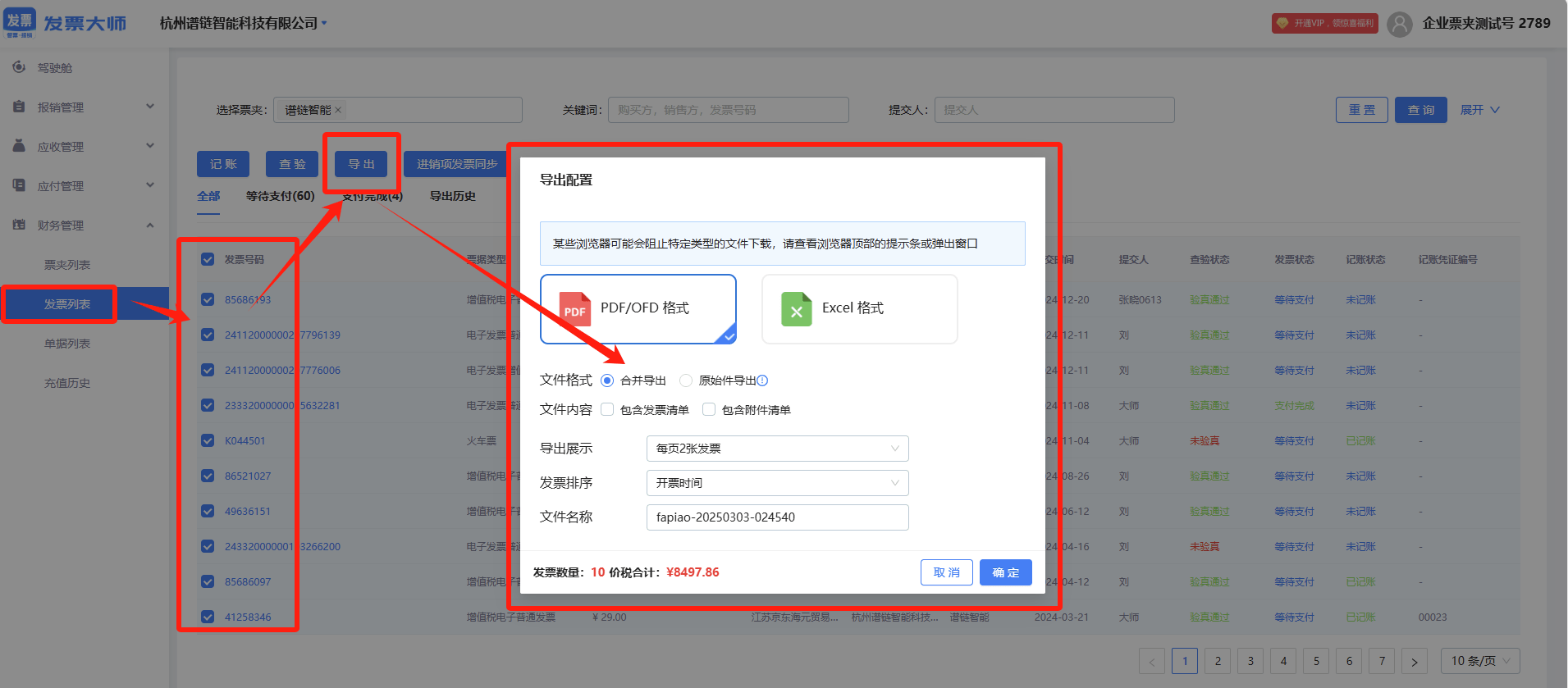
Task: Click the 开通VIP badge icon
Action: coord(1282,24)
